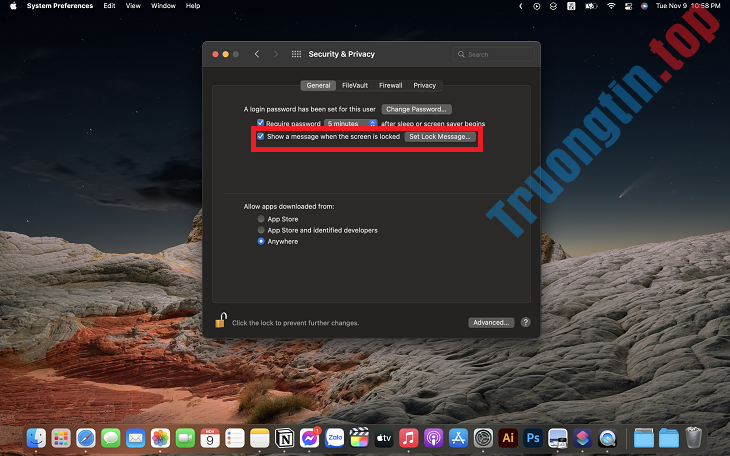Open Trash in the dock
Viewport: 730px width, 456px height.
694,438
